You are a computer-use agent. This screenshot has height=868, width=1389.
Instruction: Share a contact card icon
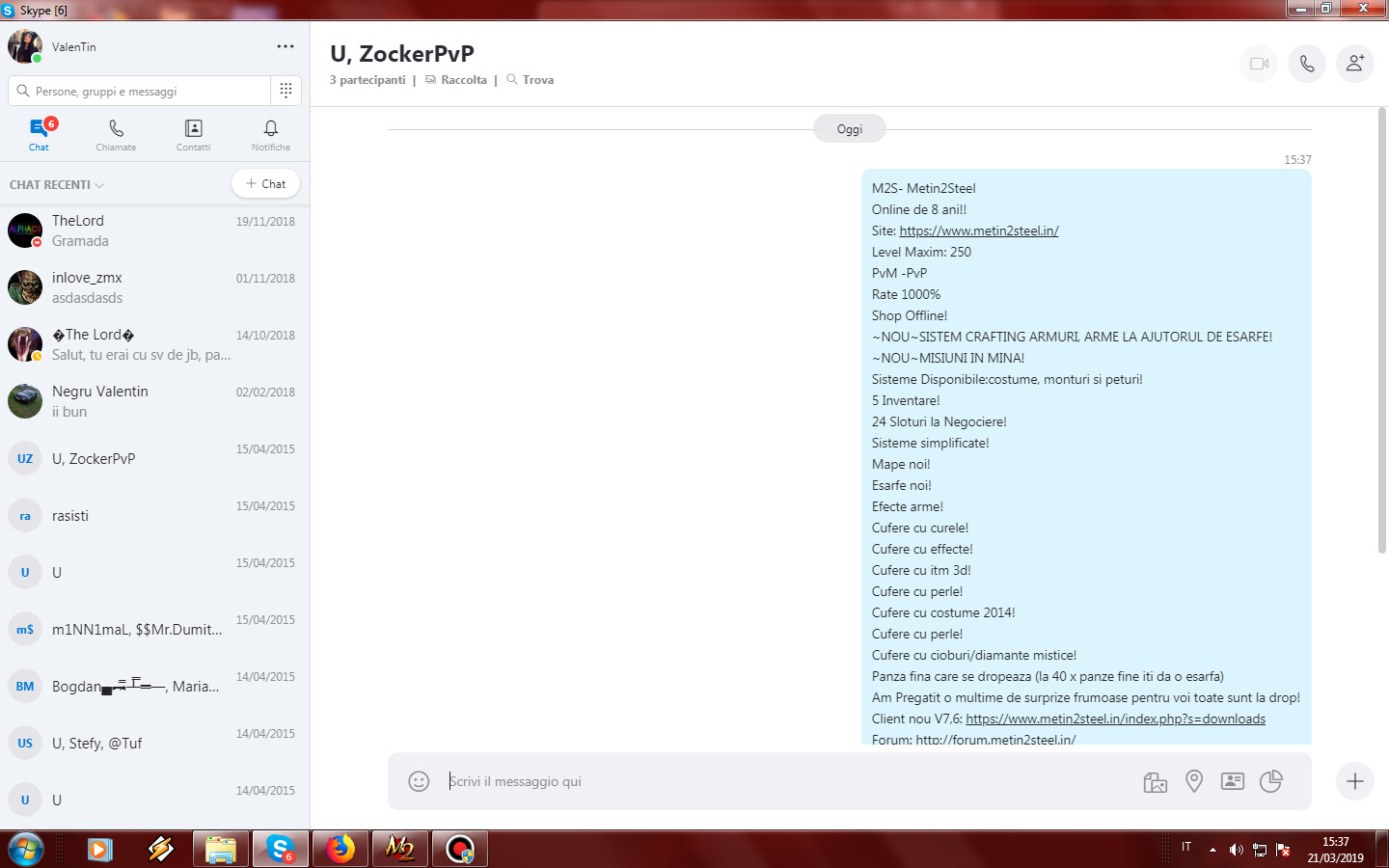point(1233,781)
